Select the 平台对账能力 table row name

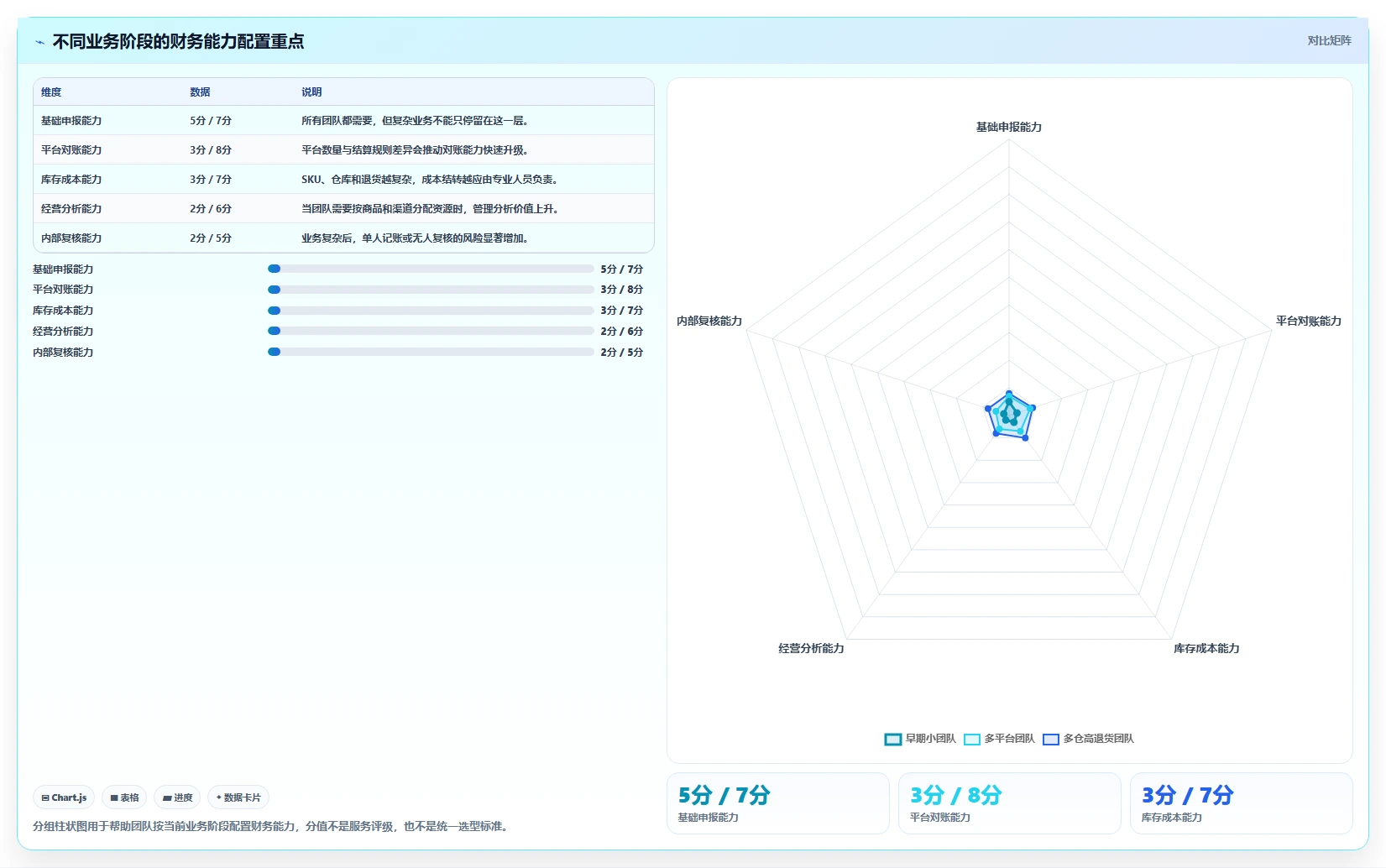click(71, 150)
